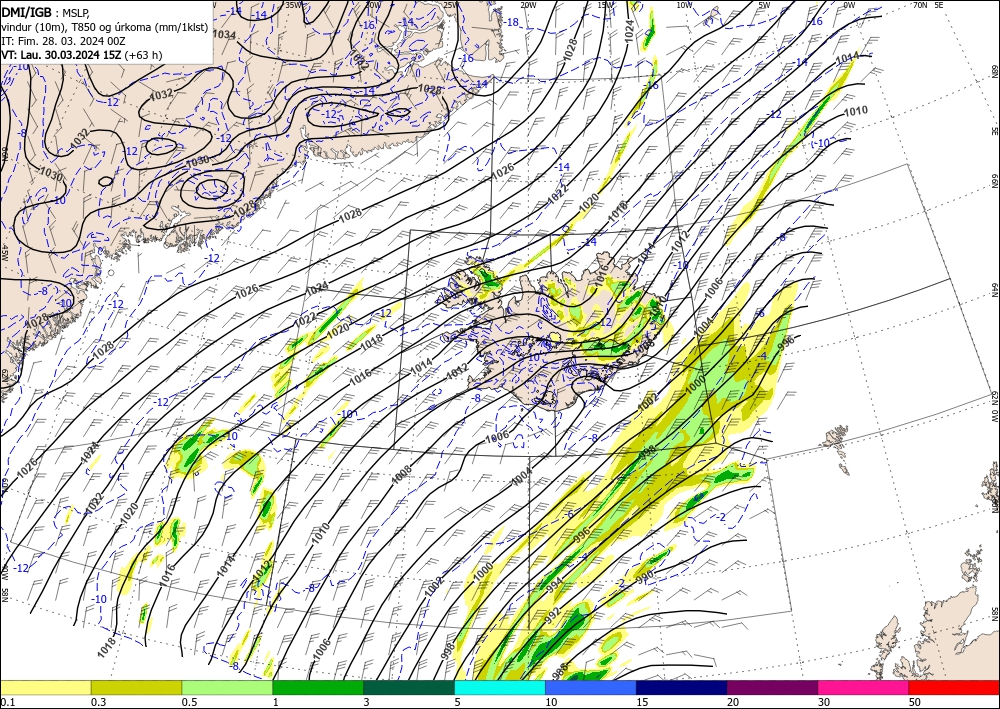Click the '15W' longitude label

(606, 5)
